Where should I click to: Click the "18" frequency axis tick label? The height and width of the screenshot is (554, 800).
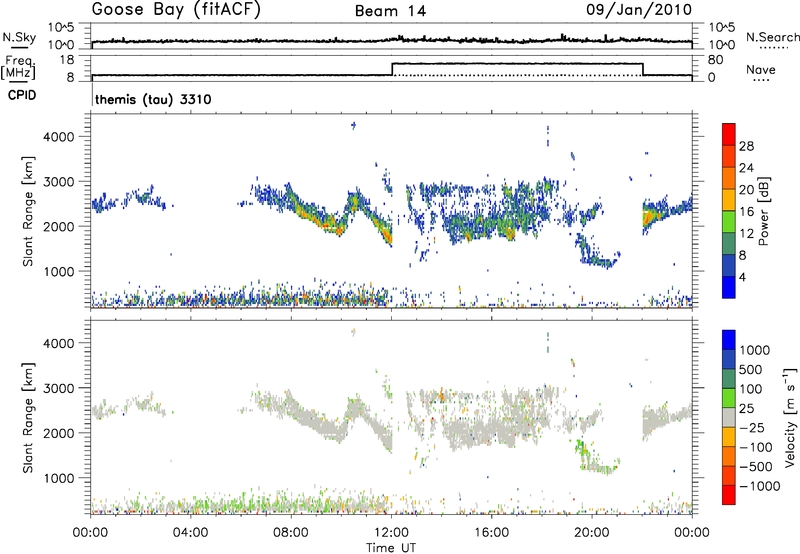tap(67, 60)
